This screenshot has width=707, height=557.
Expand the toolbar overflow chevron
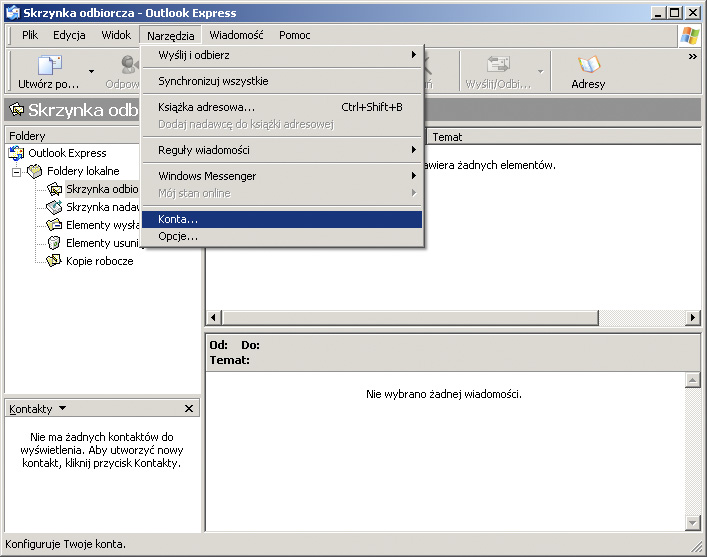tap(693, 56)
